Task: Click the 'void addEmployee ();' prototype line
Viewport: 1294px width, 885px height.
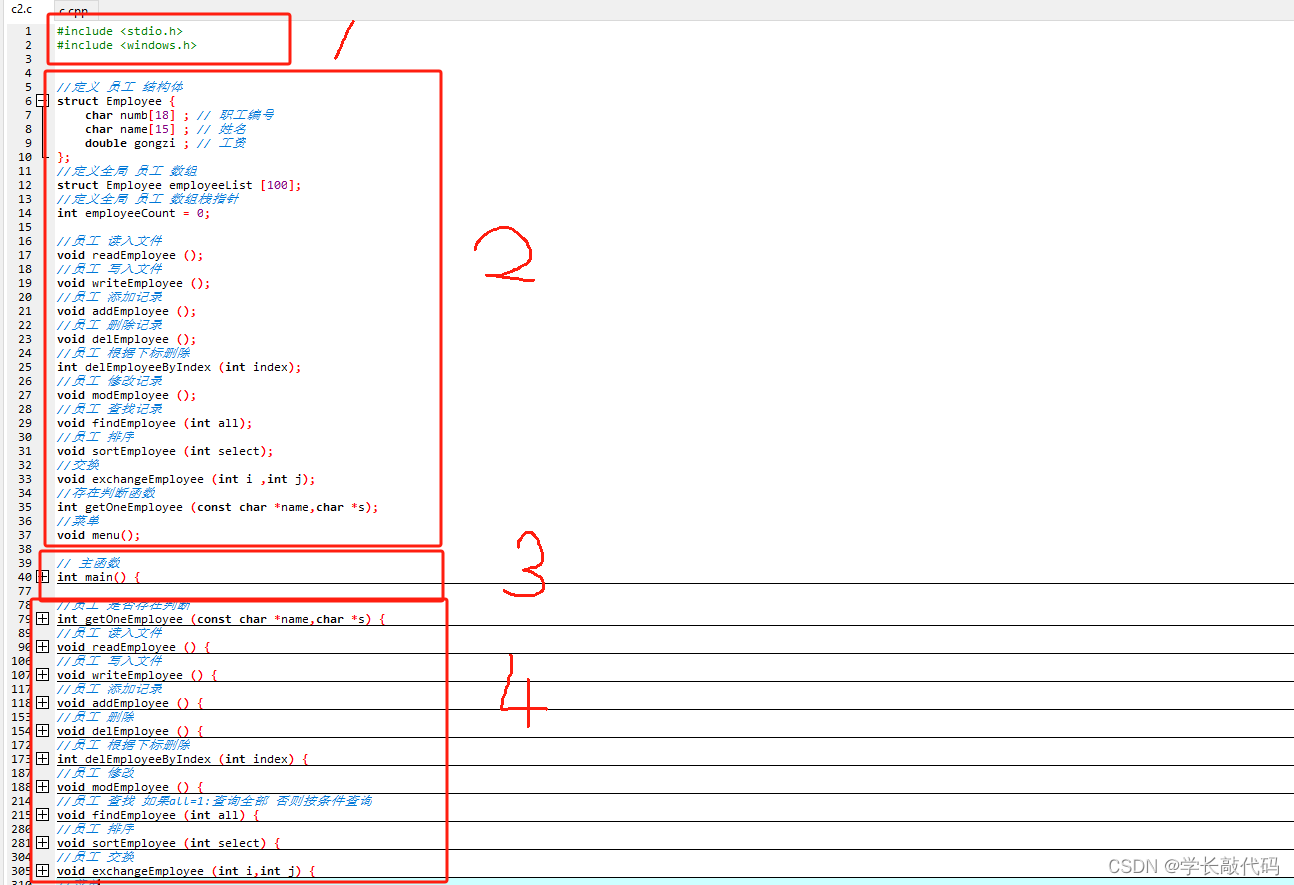Action: click(x=127, y=311)
